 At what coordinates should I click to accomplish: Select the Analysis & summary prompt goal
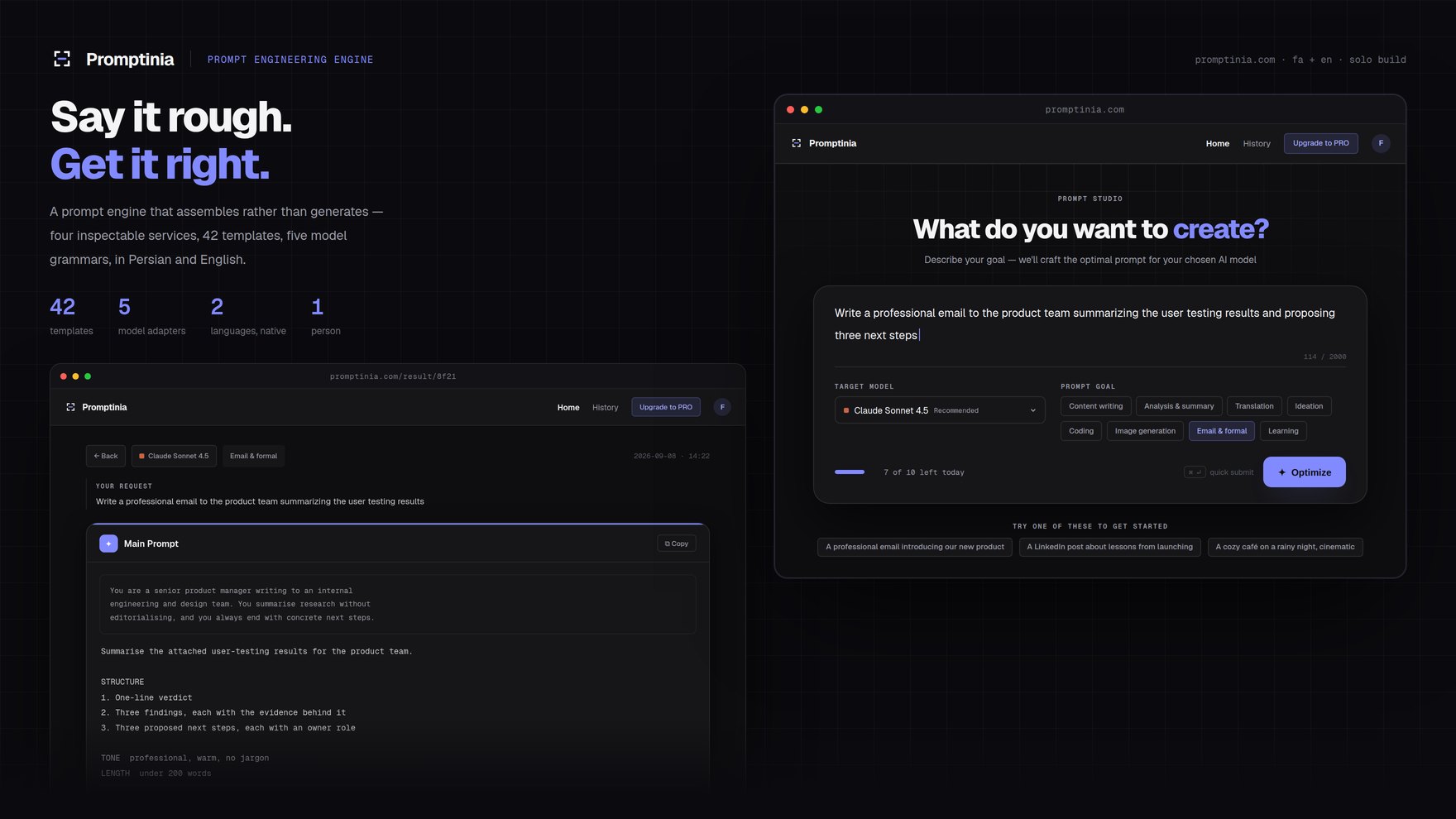click(x=1179, y=406)
